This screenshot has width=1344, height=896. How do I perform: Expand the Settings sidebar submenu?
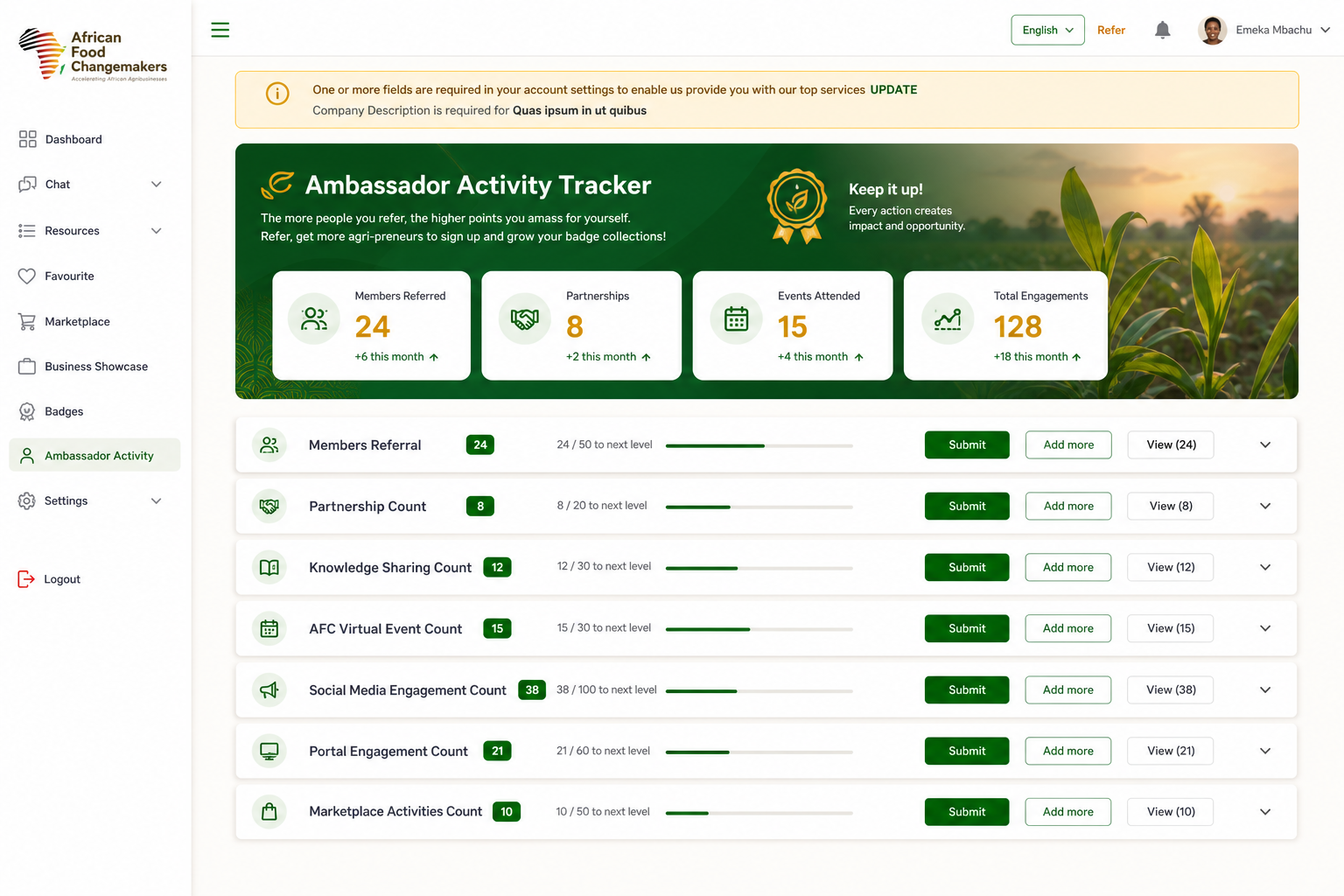click(157, 501)
